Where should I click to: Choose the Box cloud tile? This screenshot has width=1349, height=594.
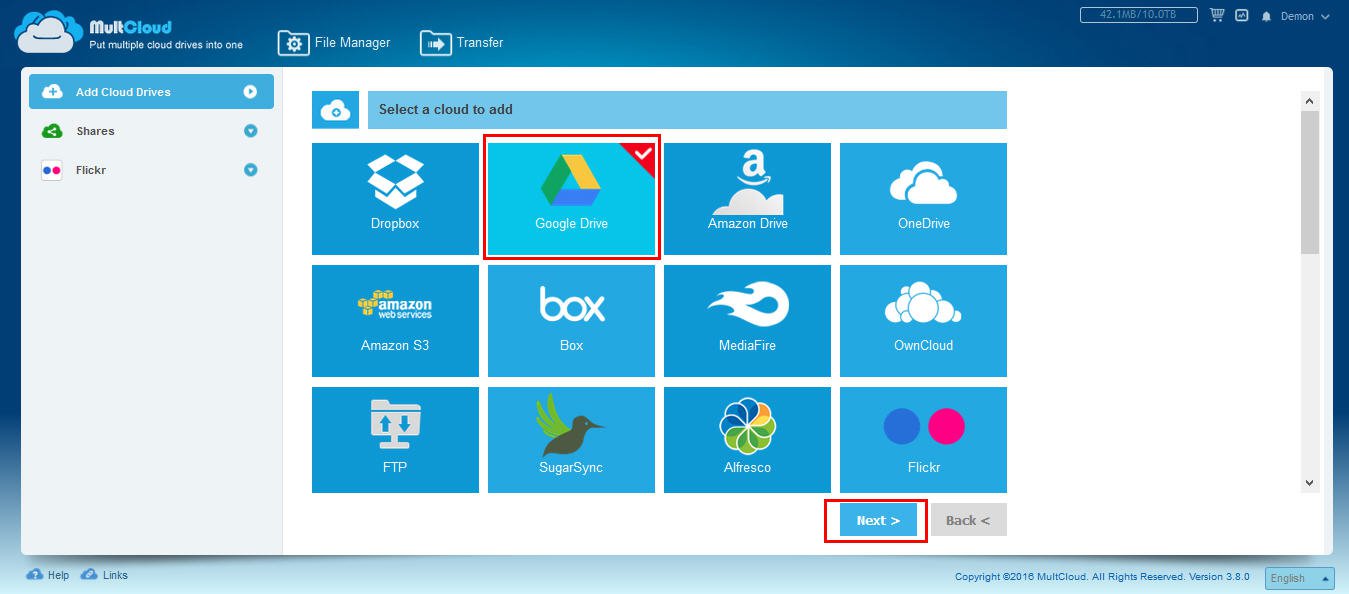571,321
